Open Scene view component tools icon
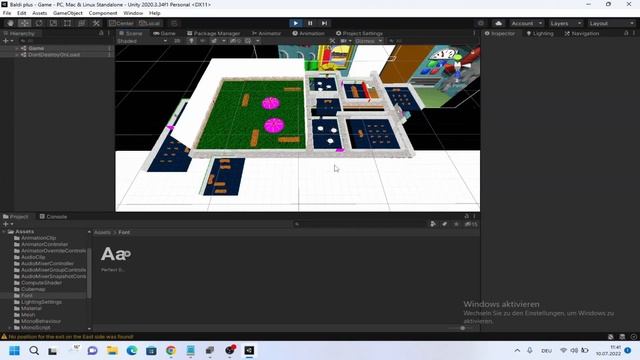 [x=332, y=41]
